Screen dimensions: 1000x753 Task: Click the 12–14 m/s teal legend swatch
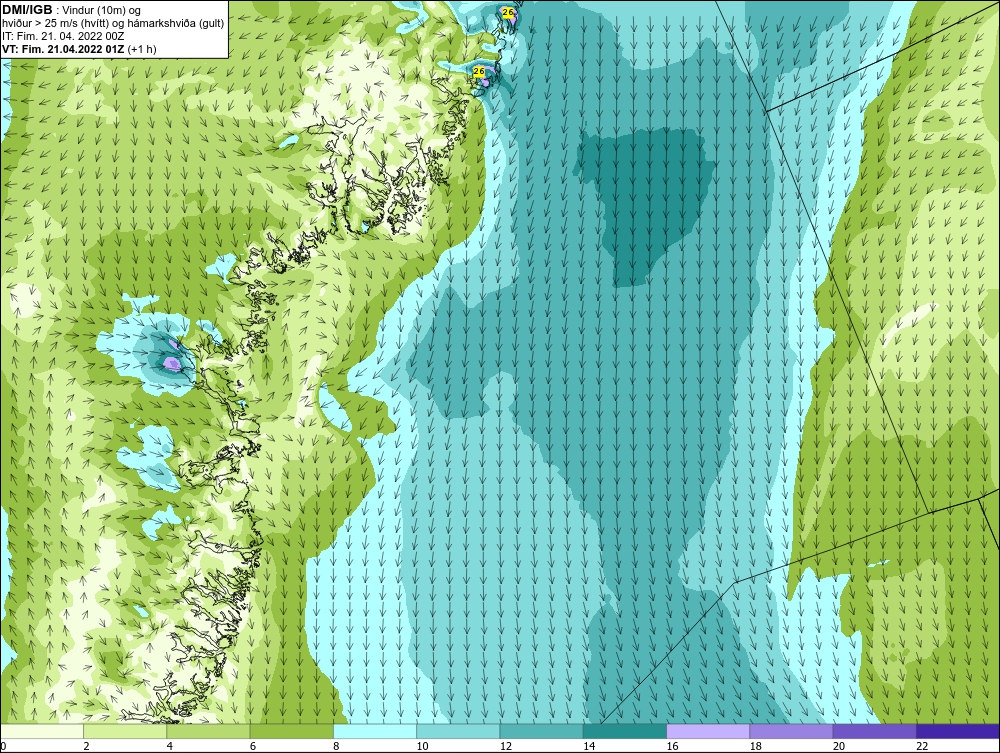click(541, 731)
